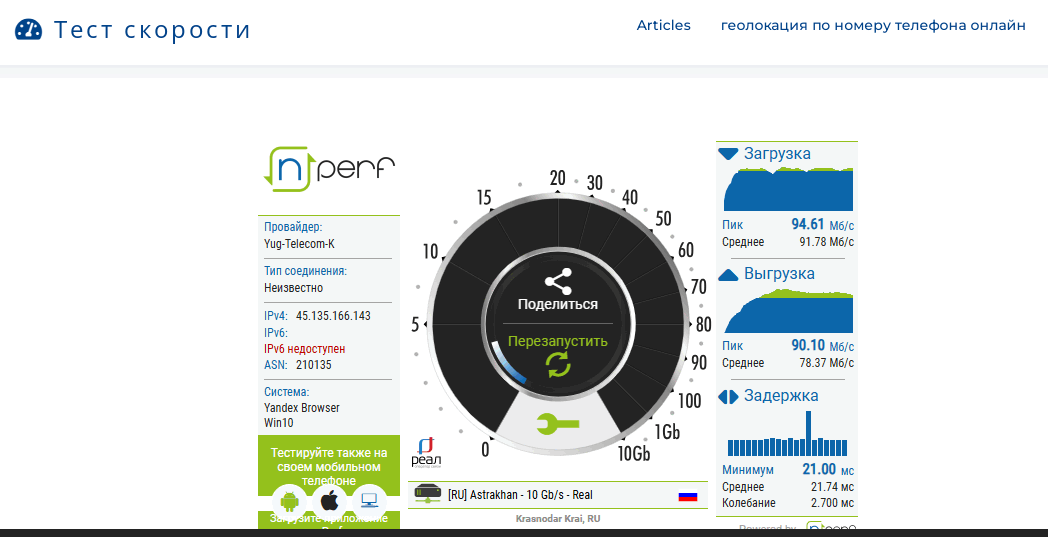Screen dimensions: 1048x537
Task: Click Перезапустить to restart the test
Action: (x=557, y=341)
